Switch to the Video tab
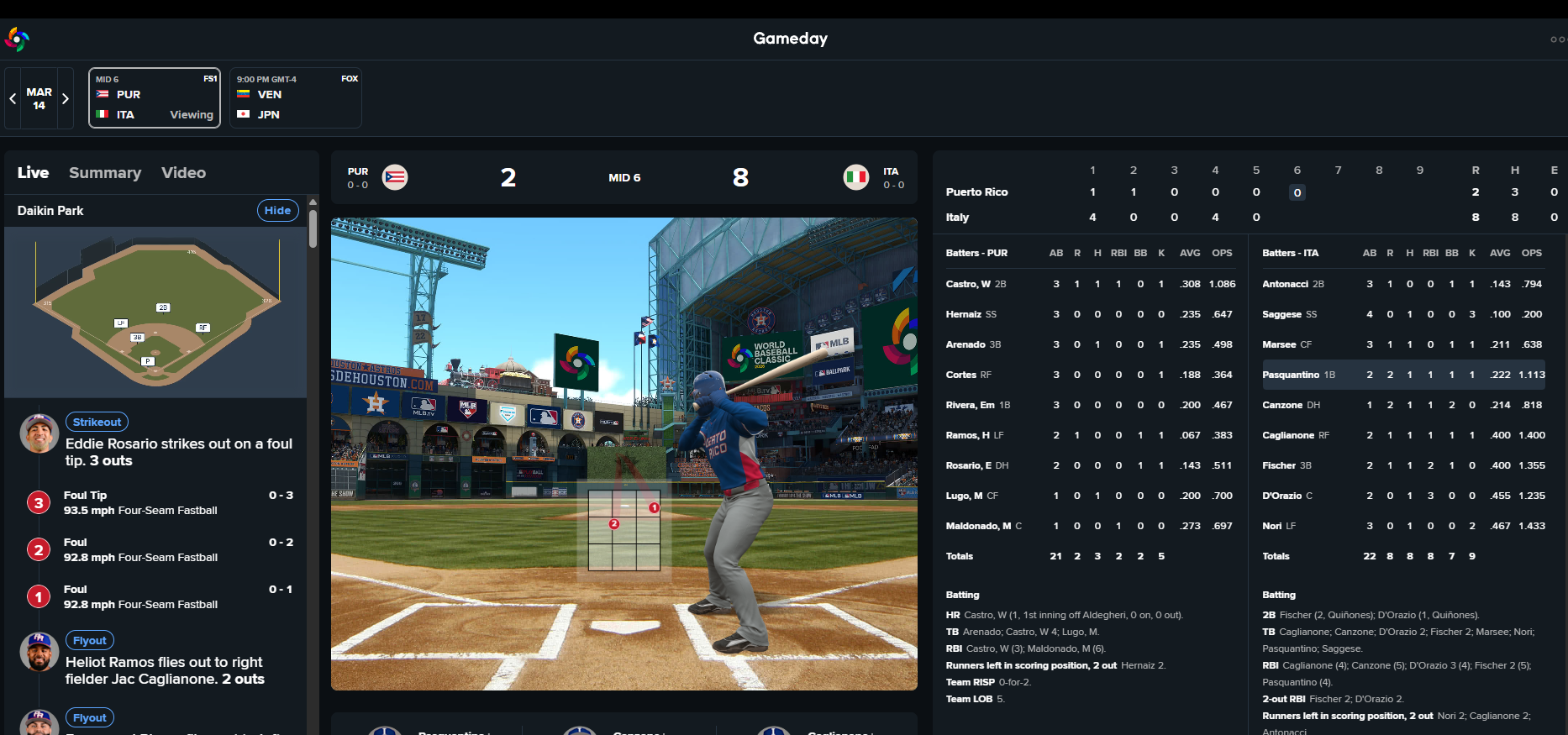 point(183,173)
